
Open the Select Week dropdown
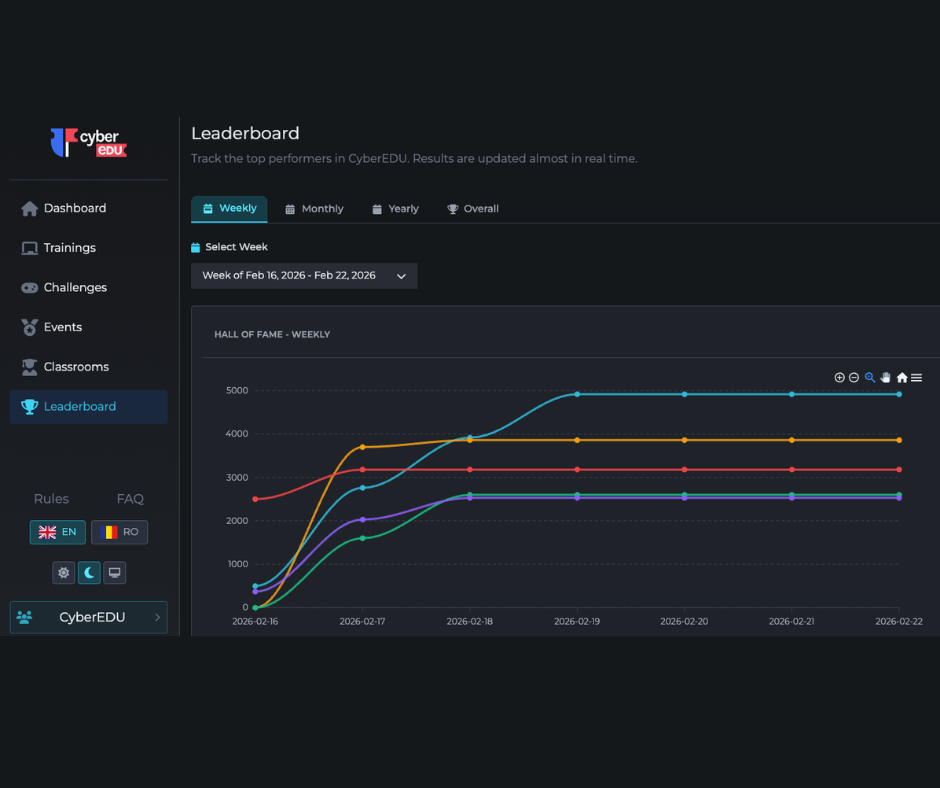click(x=304, y=276)
